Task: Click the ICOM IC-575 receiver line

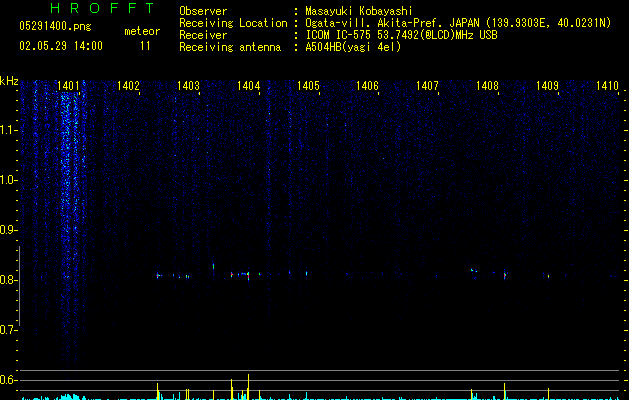Action: click(401, 35)
